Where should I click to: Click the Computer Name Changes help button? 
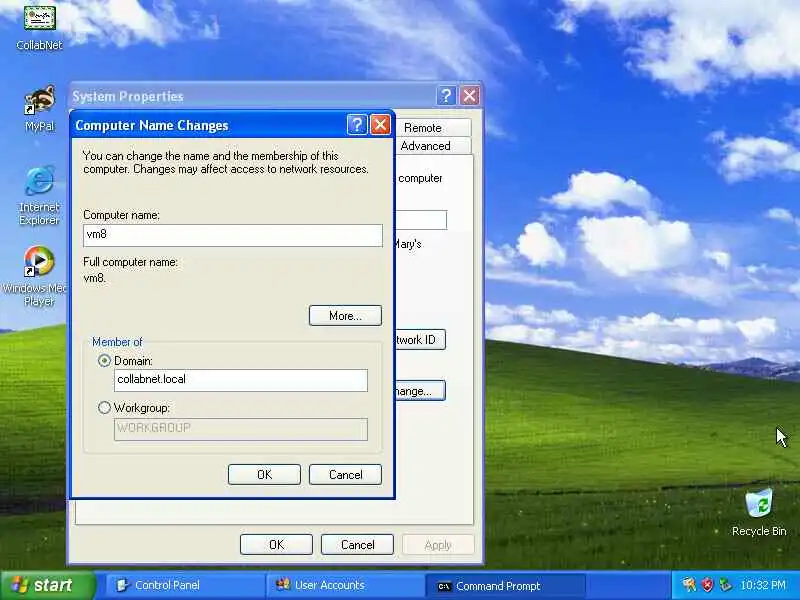pos(357,124)
